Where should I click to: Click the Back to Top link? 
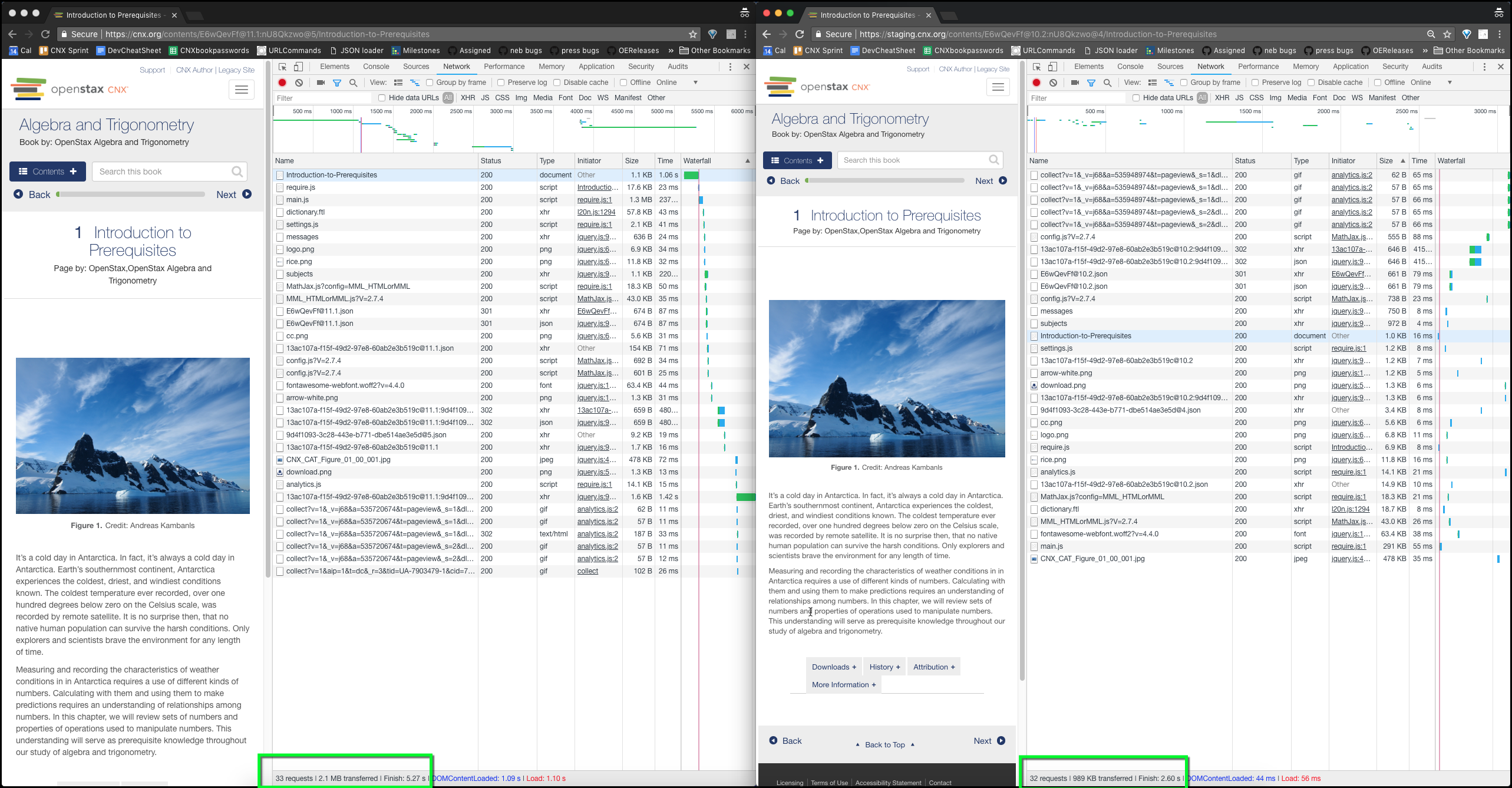tap(886, 744)
